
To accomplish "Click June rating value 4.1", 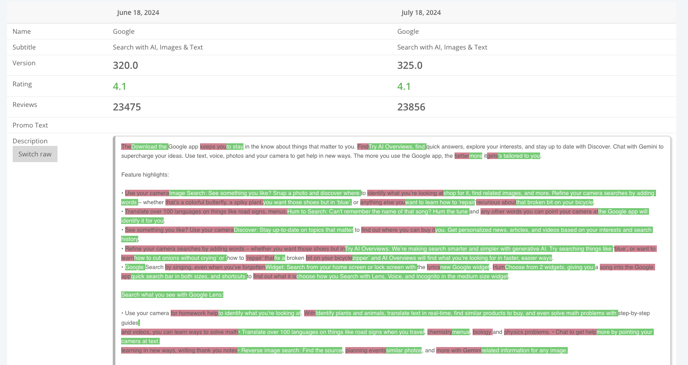I will tap(119, 86).
